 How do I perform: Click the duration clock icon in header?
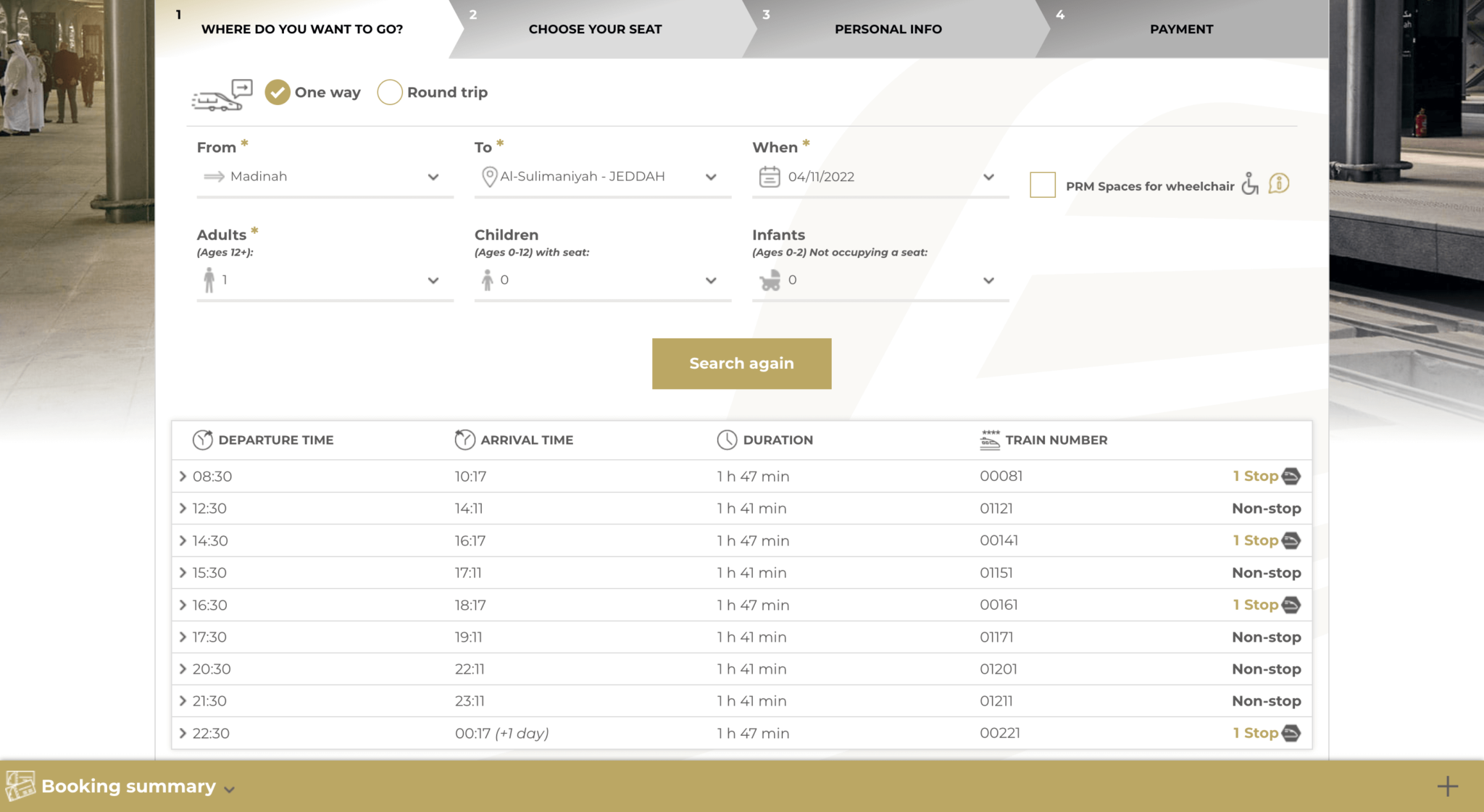click(x=727, y=440)
